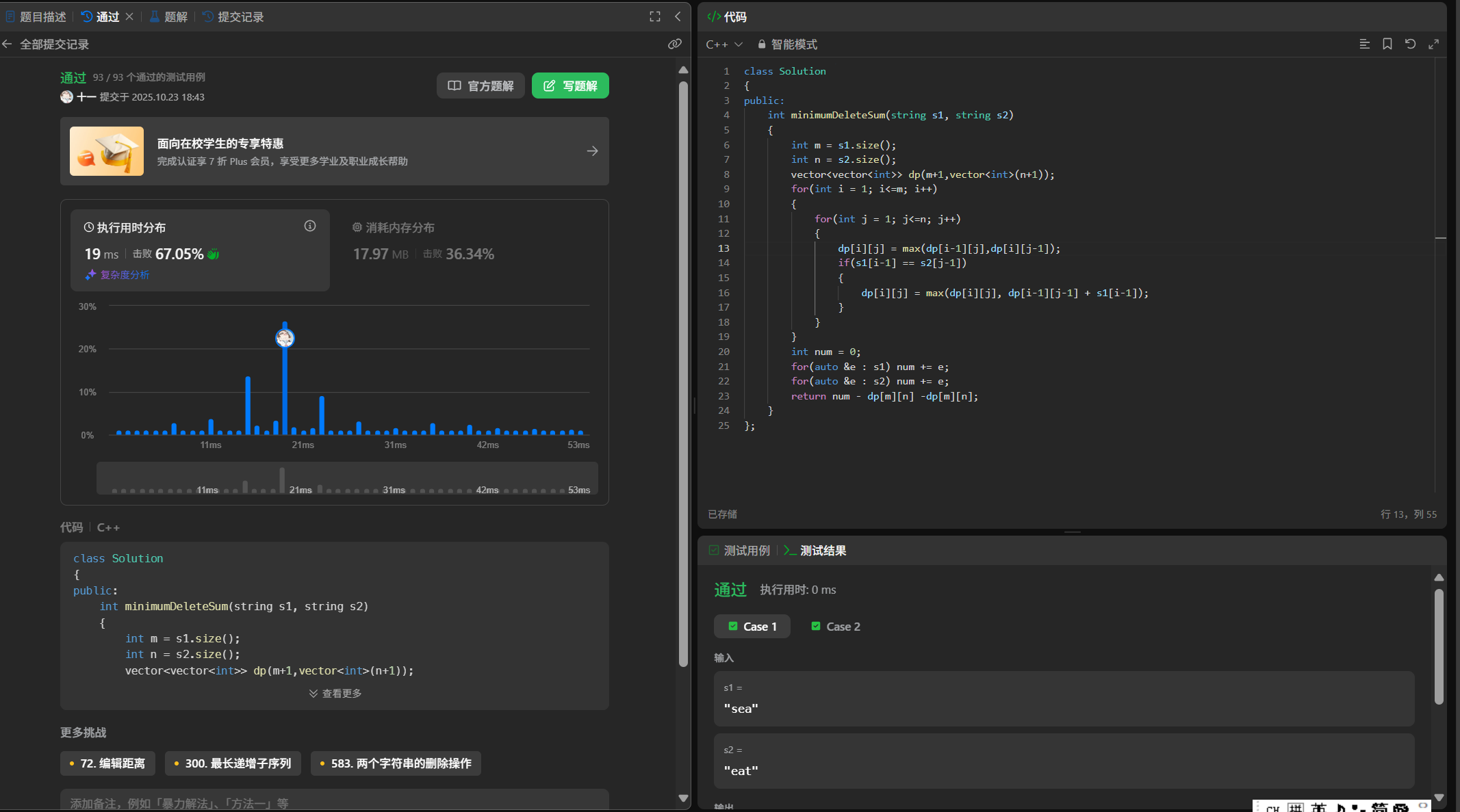This screenshot has height=812, width=1460.
Task: Reset code with the undo arrow icon
Action: (1410, 44)
